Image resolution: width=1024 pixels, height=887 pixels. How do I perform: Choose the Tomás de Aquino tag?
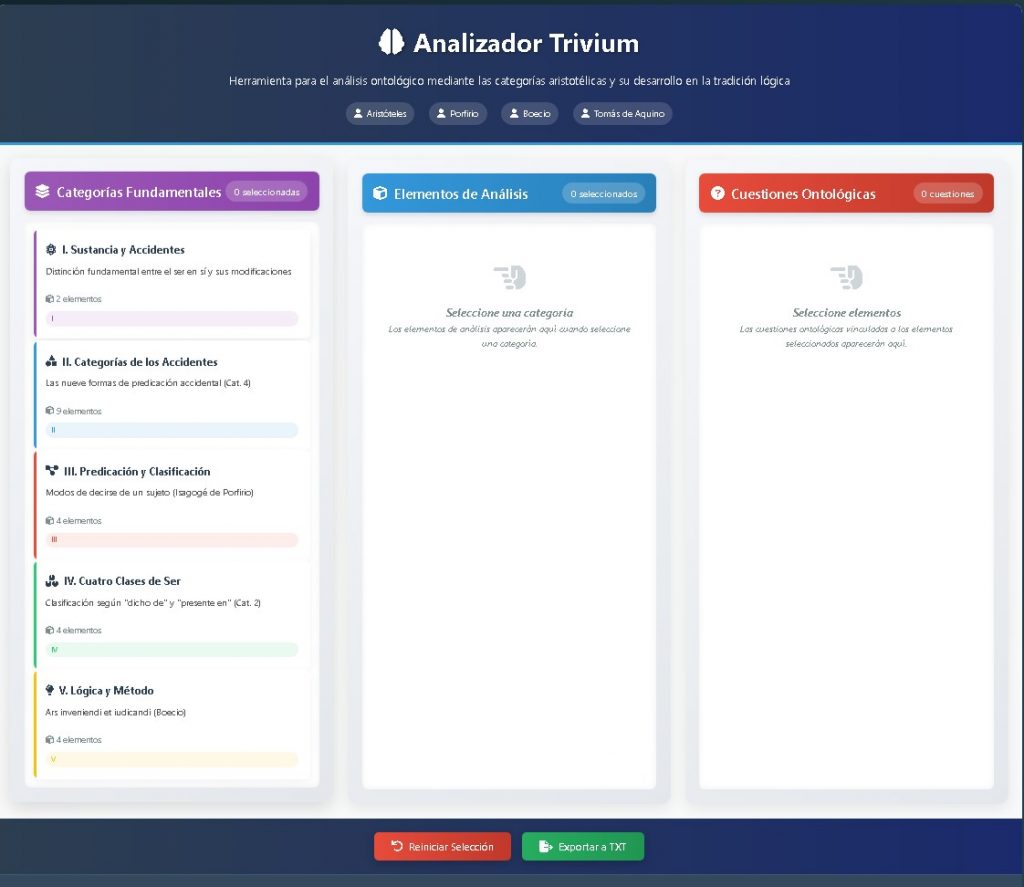[x=623, y=114]
